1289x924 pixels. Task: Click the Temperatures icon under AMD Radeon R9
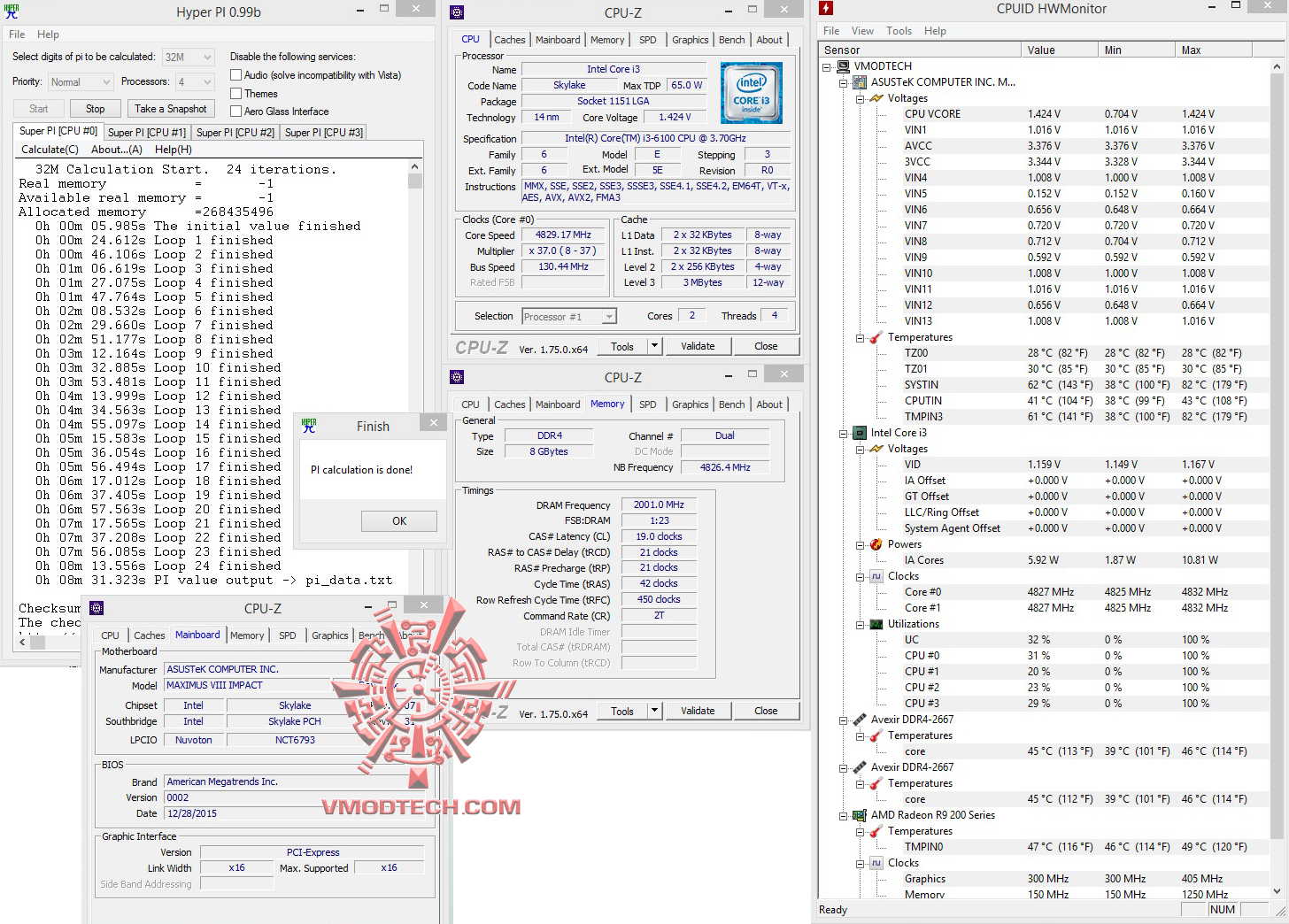pos(876,831)
